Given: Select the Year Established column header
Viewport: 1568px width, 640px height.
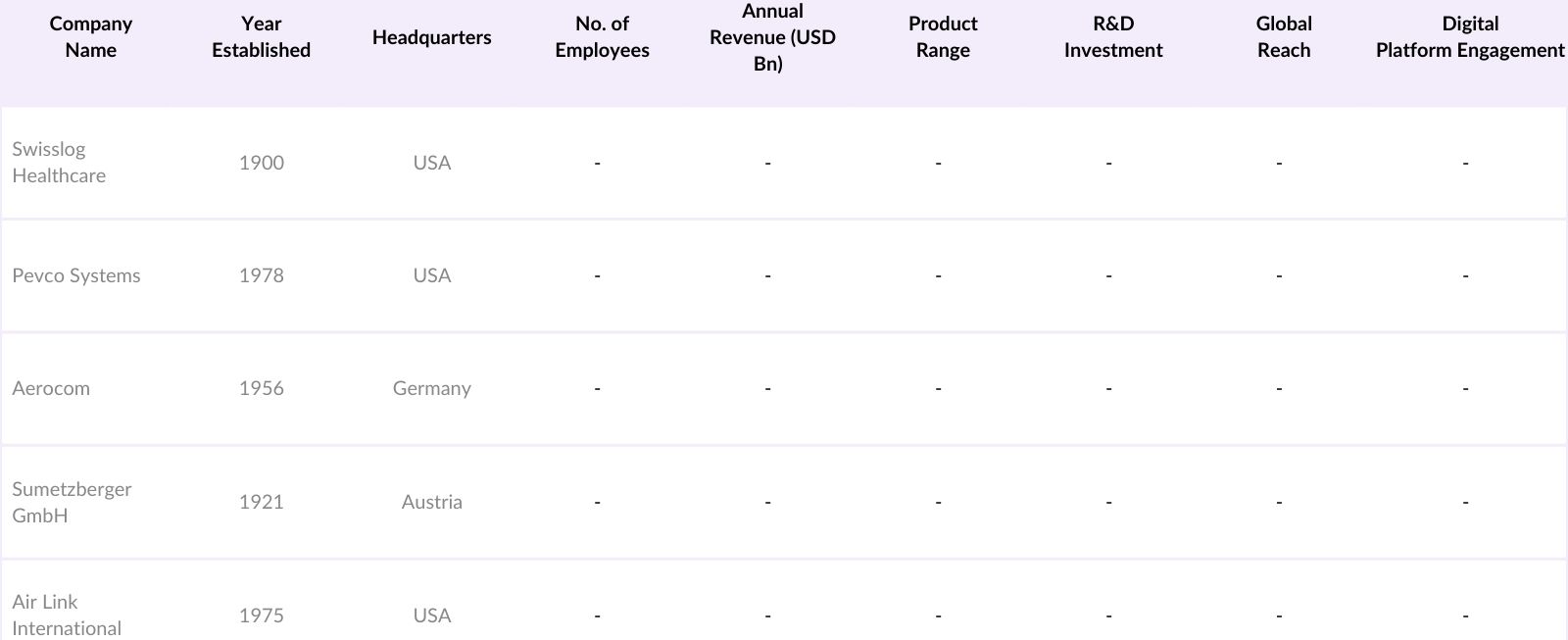Looking at the screenshot, I should click(261, 37).
